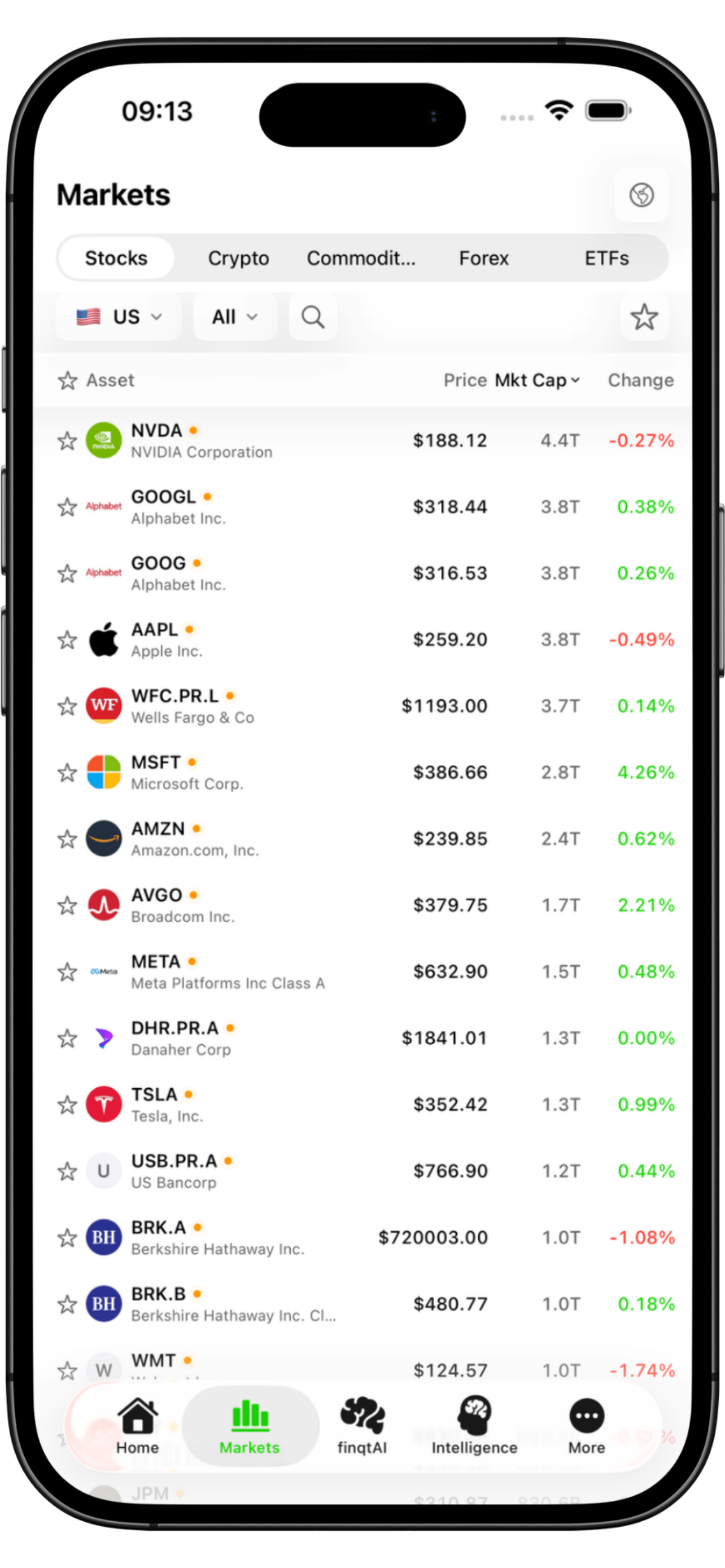Sort by the Price column header
This screenshot has height=1568, width=725.
tap(465, 380)
